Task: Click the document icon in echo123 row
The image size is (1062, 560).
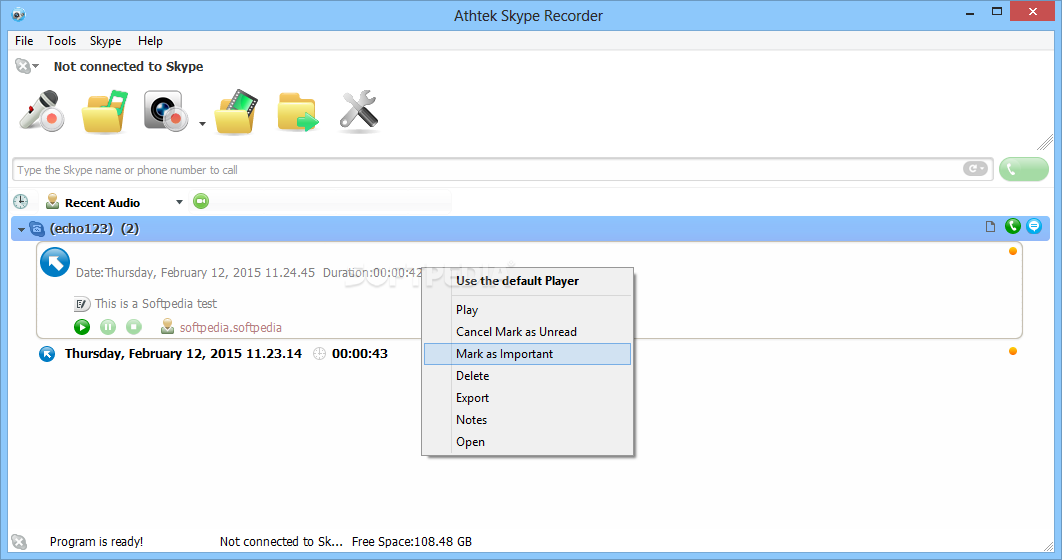Action: click(990, 226)
